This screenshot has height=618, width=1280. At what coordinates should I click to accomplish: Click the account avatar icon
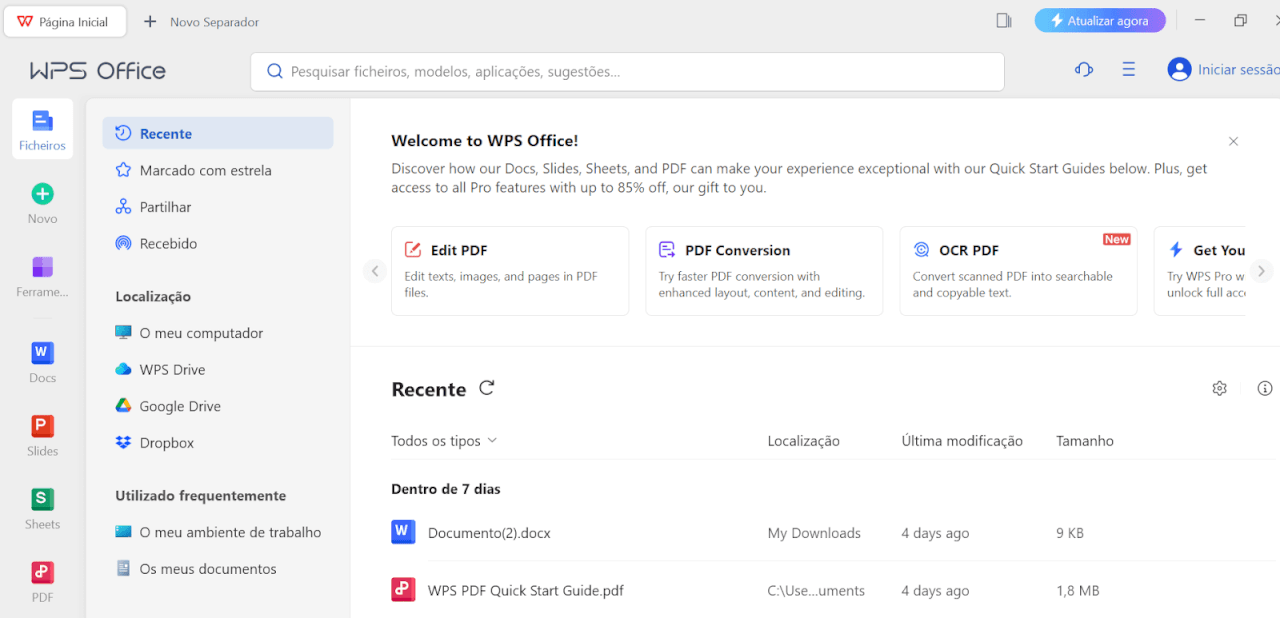tap(1179, 70)
